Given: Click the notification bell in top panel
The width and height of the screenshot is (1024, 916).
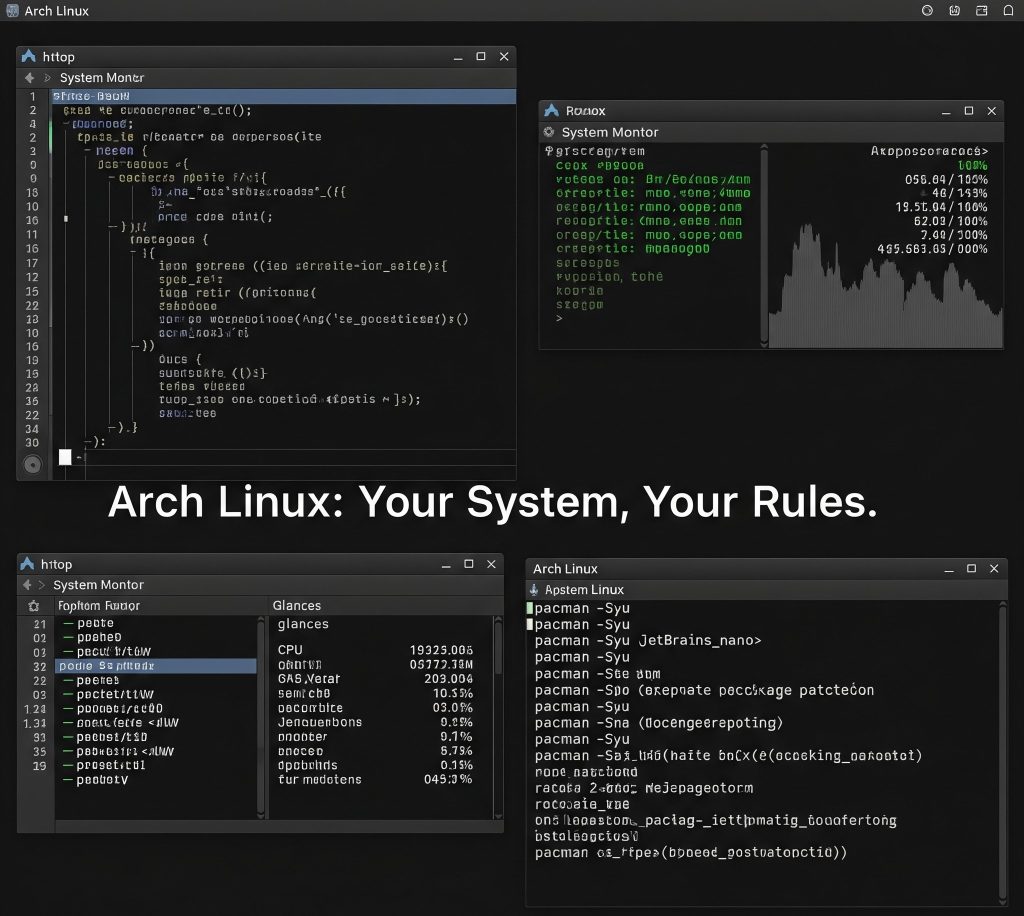Looking at the screenshot, I should [x=1008, y=10].
